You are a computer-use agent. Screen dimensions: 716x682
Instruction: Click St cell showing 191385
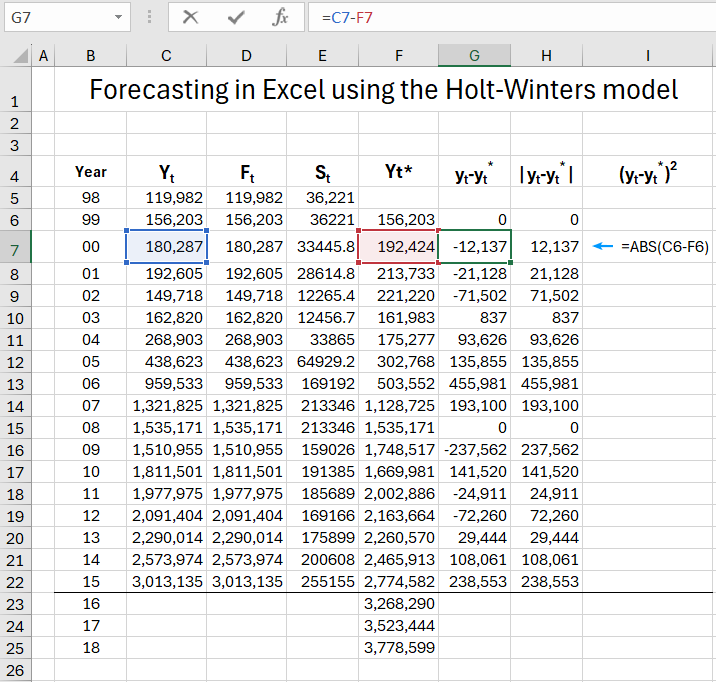322,472
